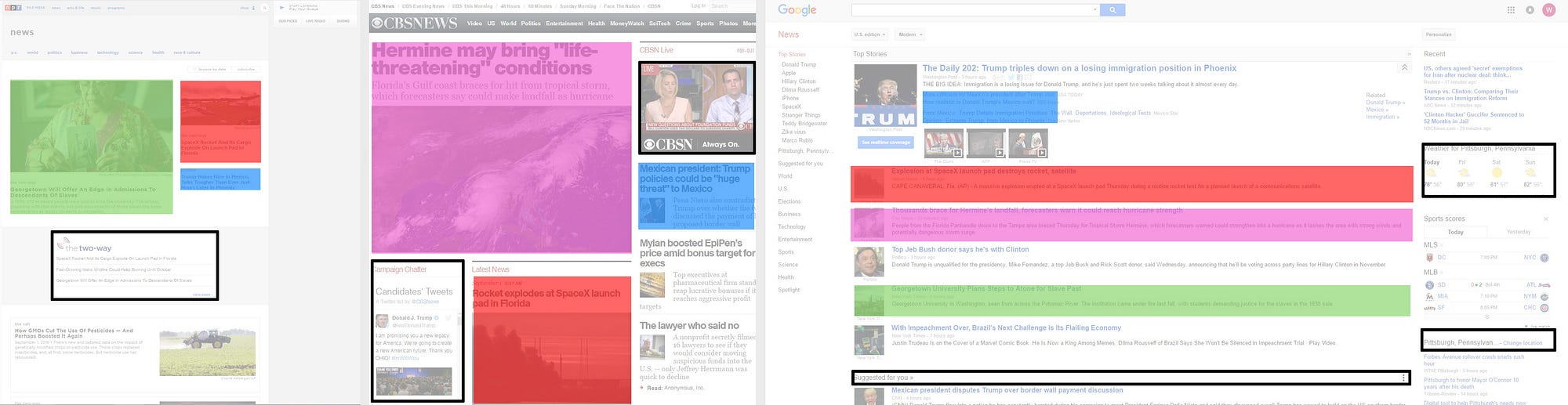Open the U.S. edition dropdown
Screen dimensions: 1568x405
pyautogui.click(x=869, y=34)
